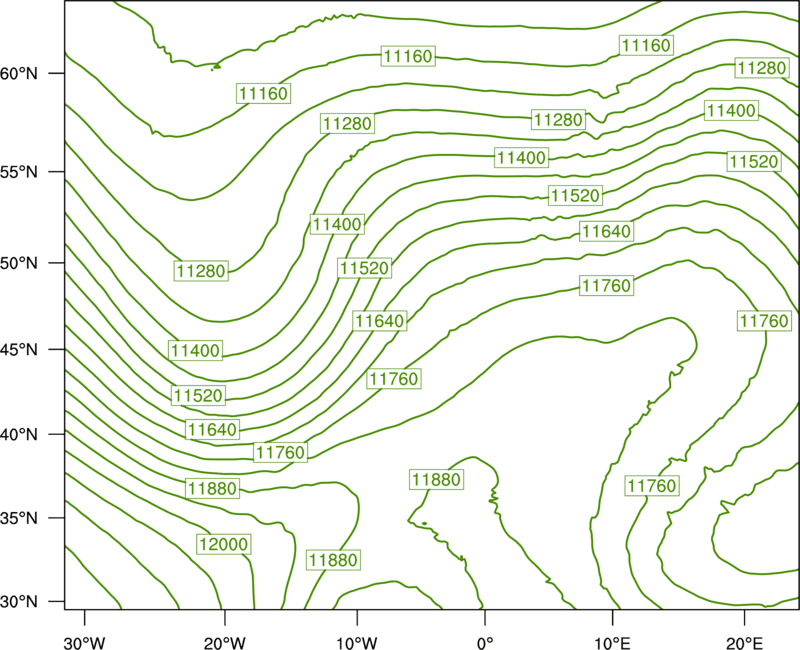Select the 45°N latitude tick label

pos(19,349)
